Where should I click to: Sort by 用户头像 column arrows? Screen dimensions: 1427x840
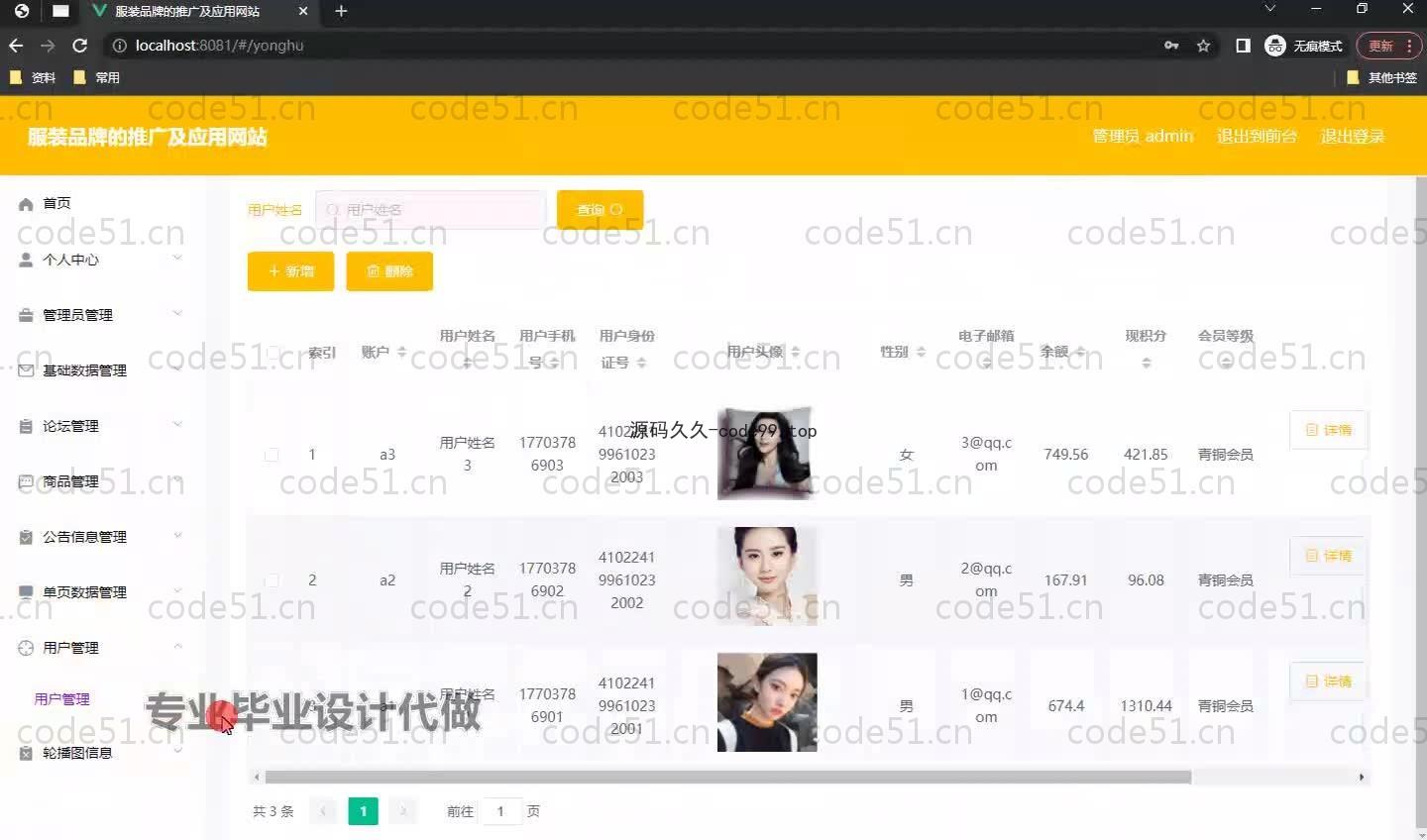click(x=795, y=352)
